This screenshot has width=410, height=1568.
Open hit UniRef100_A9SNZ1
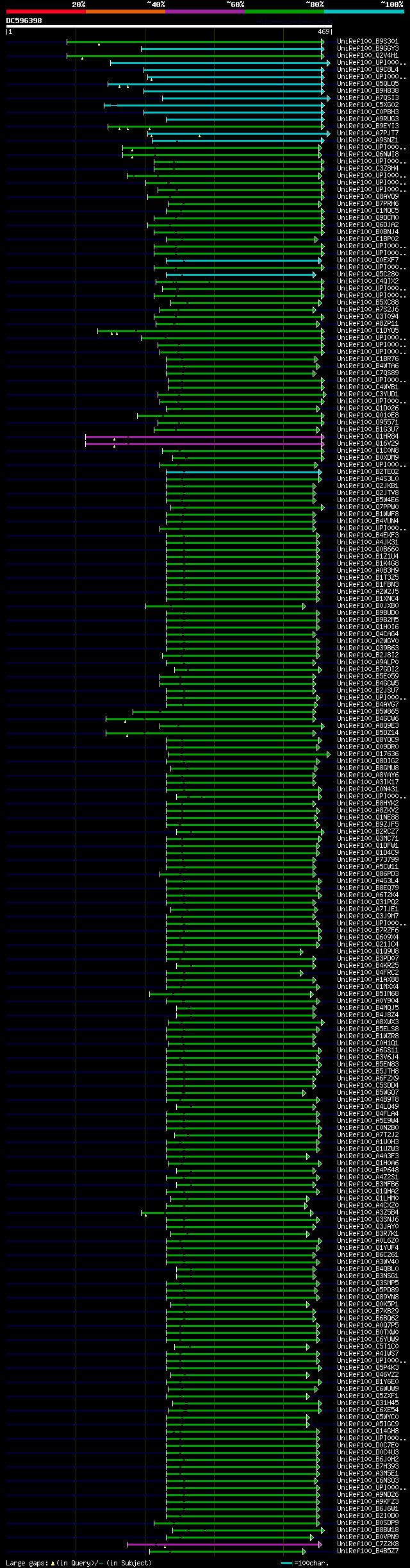pos(368,140)
